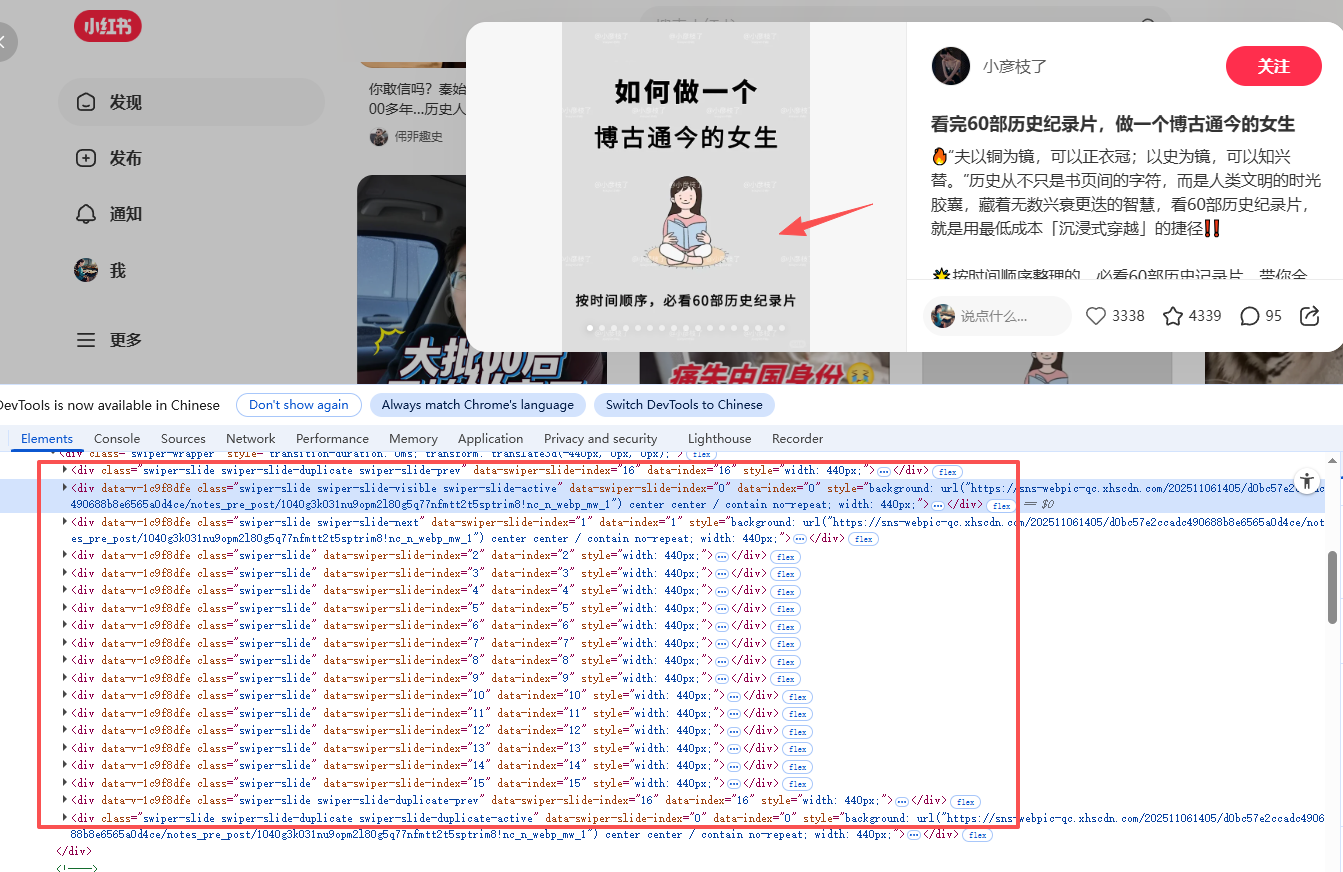Open author name 小彦枝了

tap(1015, 67)
